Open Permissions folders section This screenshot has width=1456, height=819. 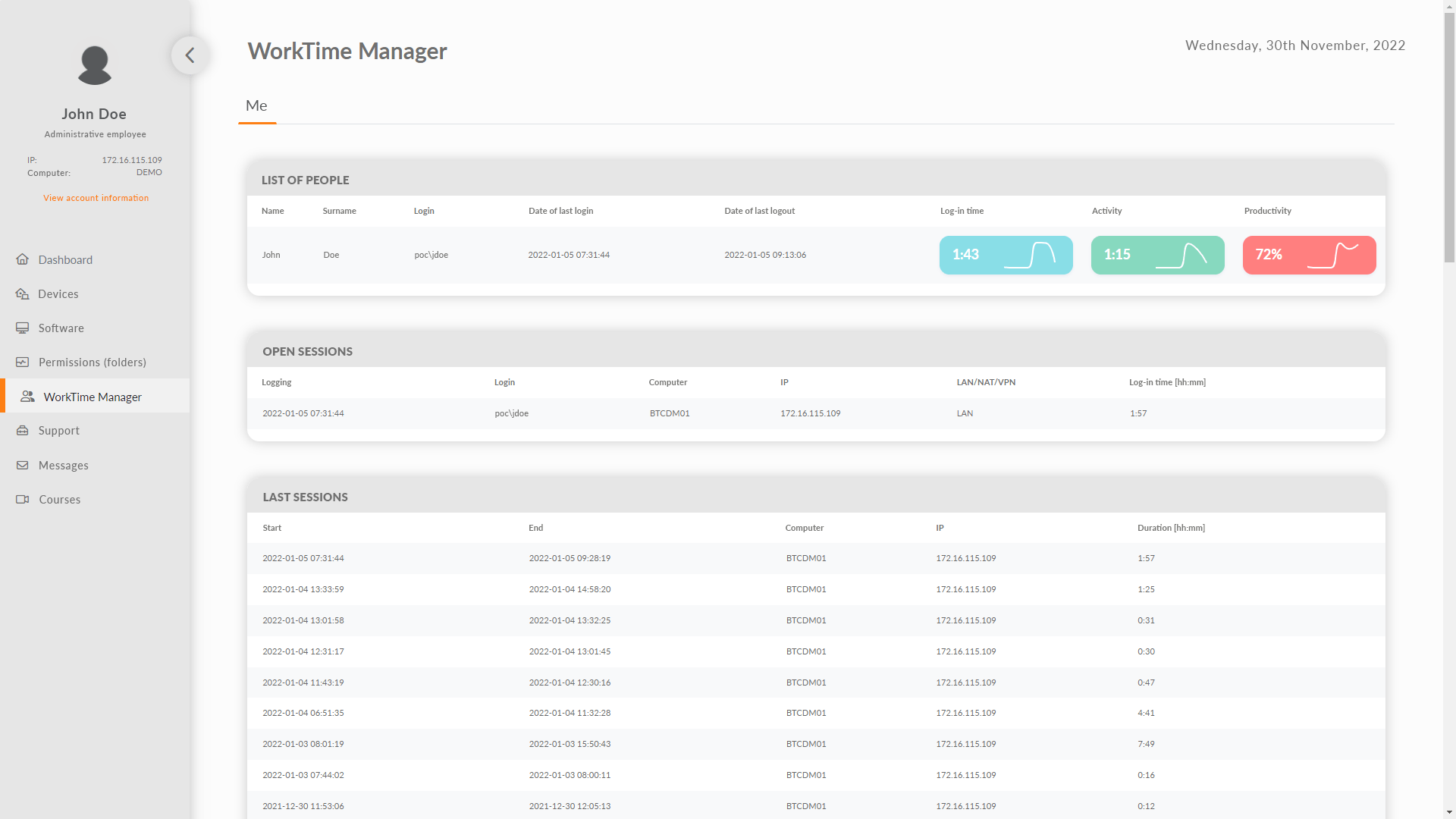[92, 362]
